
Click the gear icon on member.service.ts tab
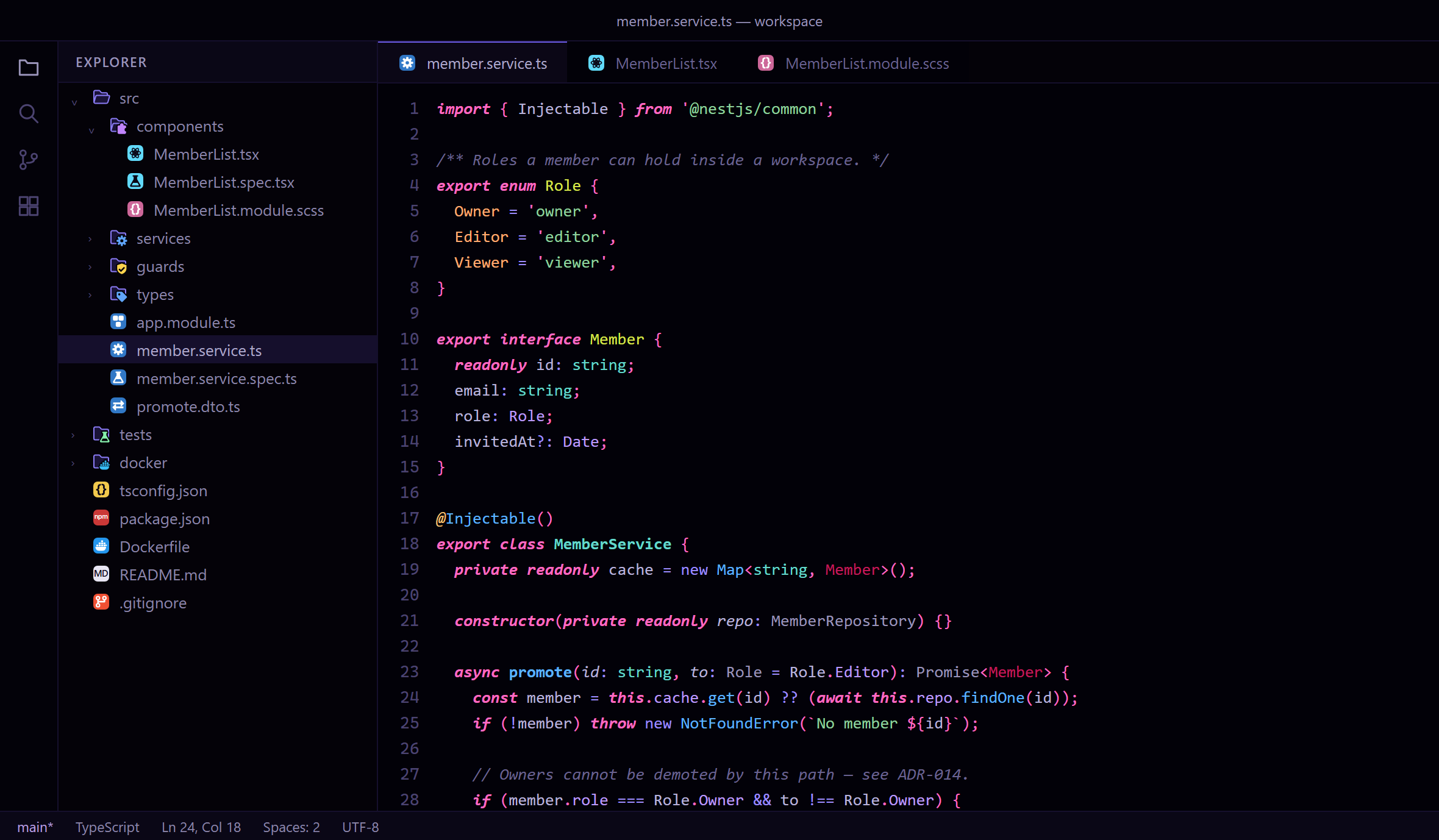[407, 63]
